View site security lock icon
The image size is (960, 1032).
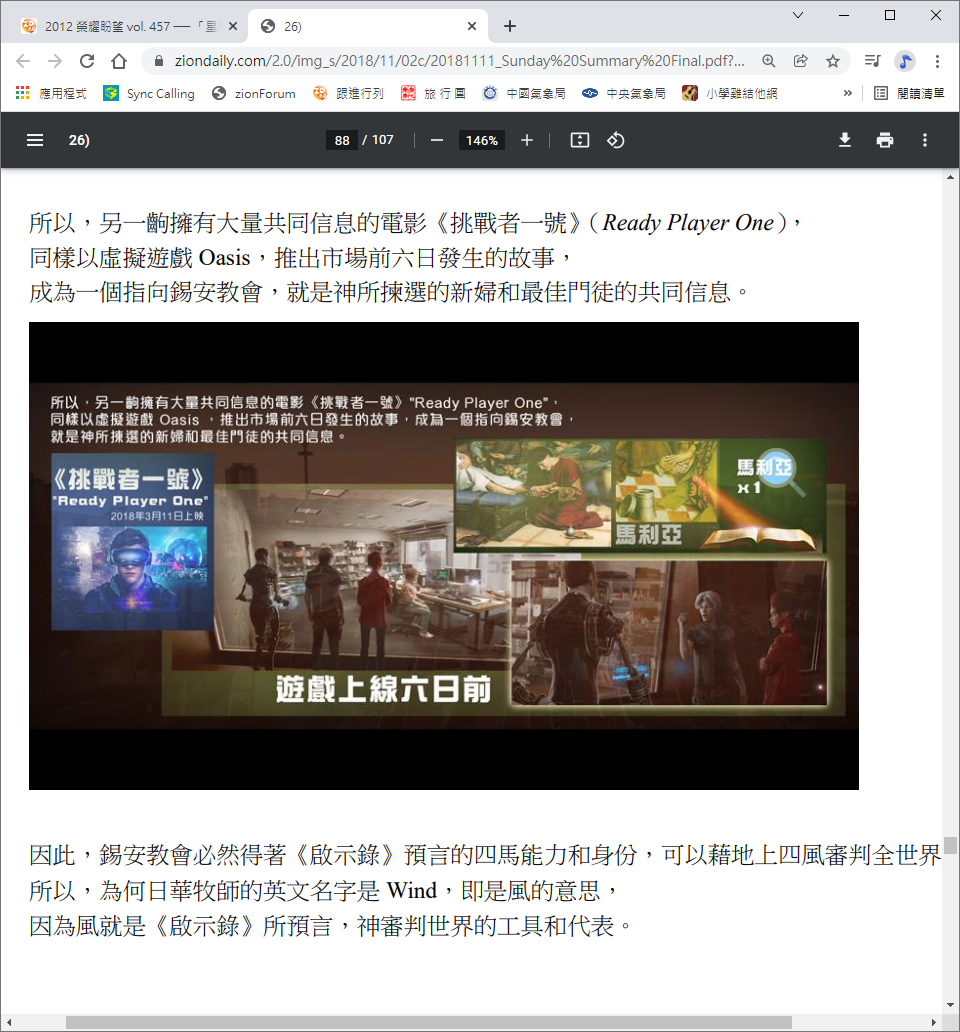tap(159, 61)
